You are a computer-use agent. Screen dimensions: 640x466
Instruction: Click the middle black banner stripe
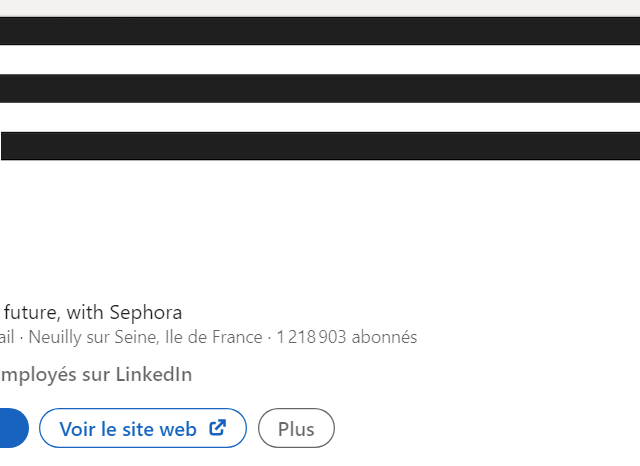coord(320,89)
